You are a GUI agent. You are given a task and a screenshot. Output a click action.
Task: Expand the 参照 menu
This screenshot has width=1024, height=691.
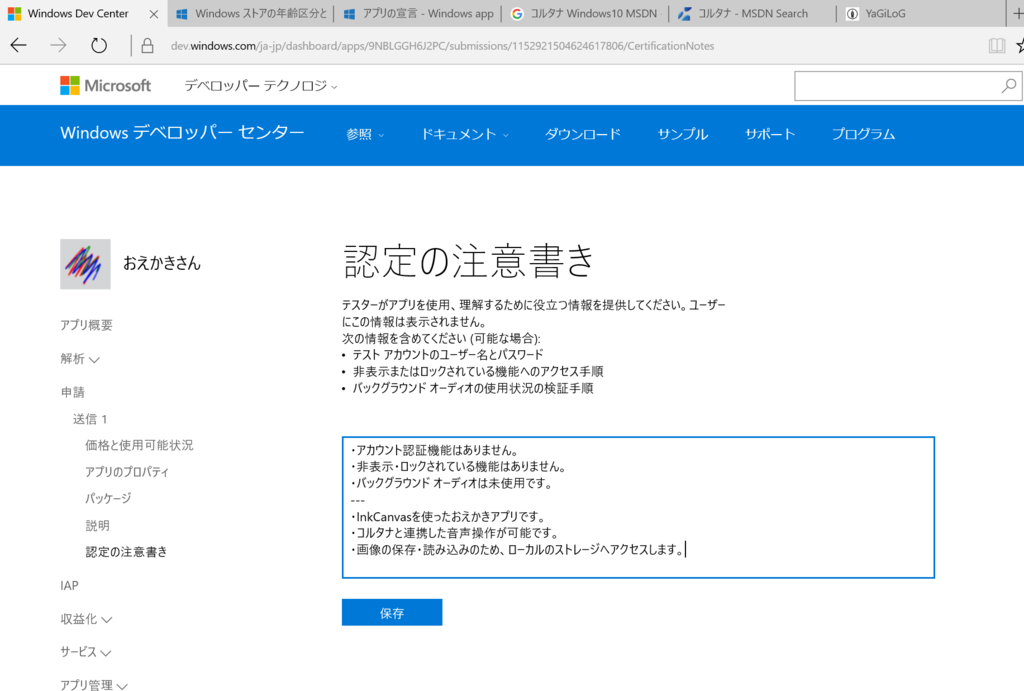tap(365, 135)
